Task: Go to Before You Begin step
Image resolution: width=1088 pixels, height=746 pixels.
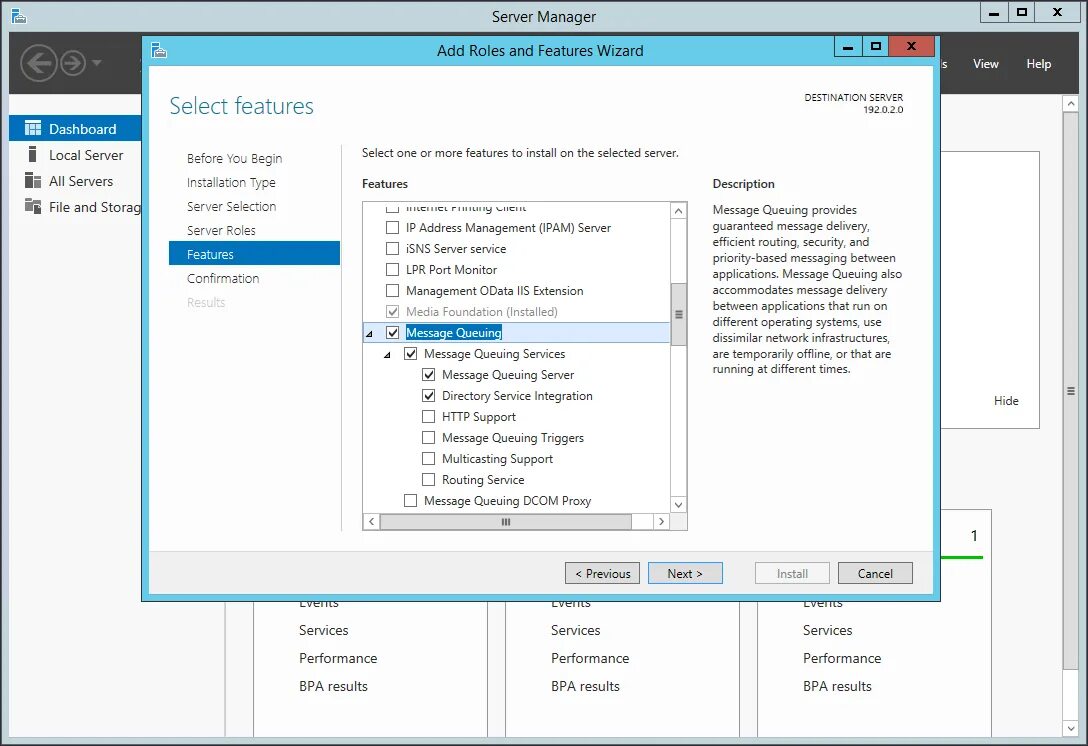Action: (235, 158)
